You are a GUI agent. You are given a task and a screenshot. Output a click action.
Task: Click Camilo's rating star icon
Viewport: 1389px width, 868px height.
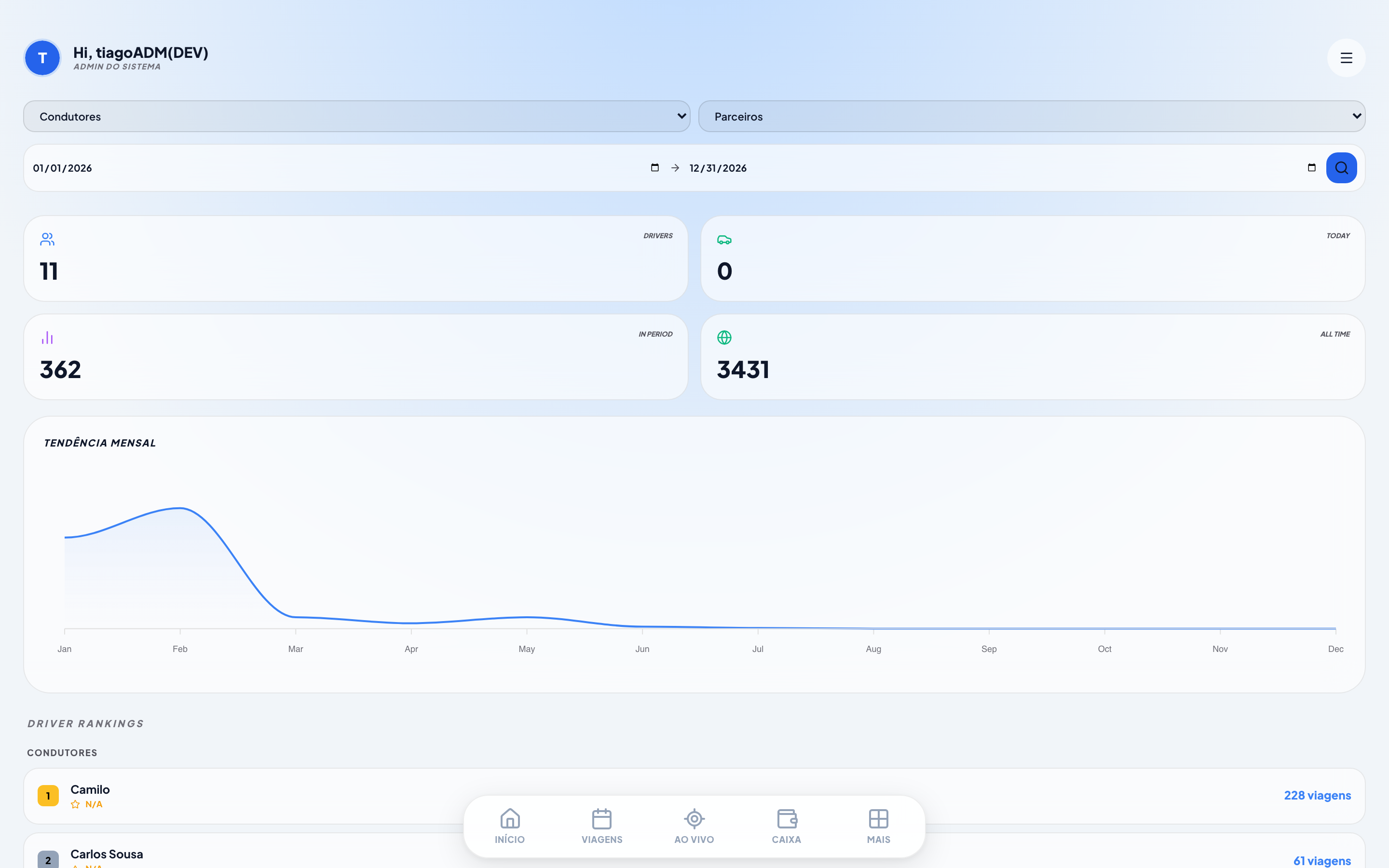pyautogui.click(x=75, y=804)
